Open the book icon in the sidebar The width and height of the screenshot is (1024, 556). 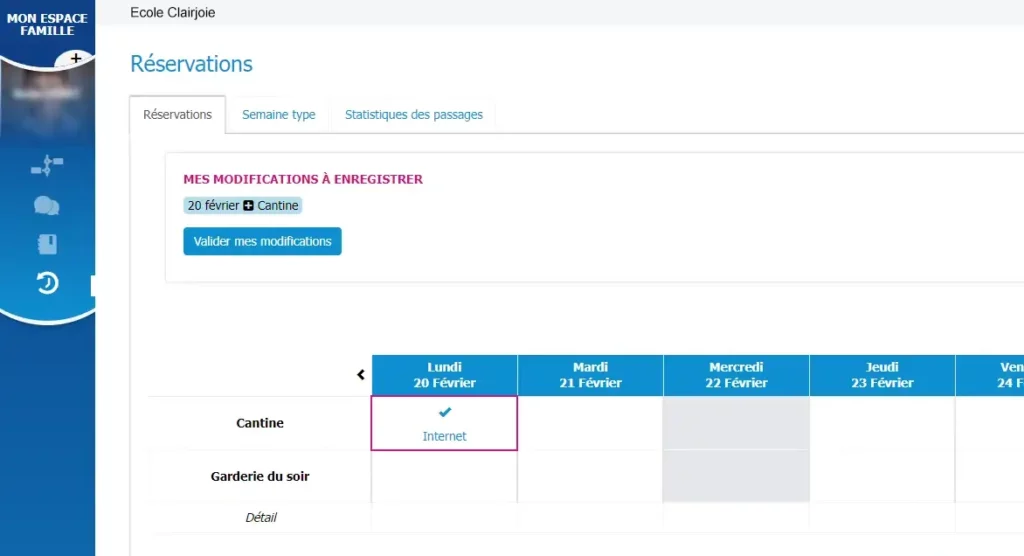[x=47, y=244]
